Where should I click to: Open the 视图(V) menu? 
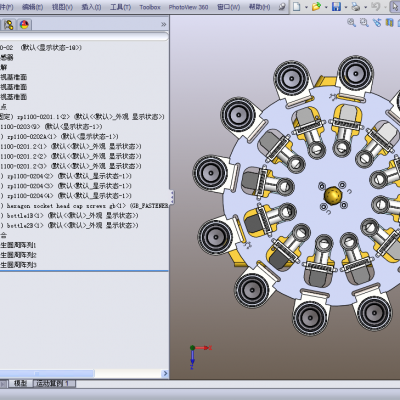tap(62, 7)
